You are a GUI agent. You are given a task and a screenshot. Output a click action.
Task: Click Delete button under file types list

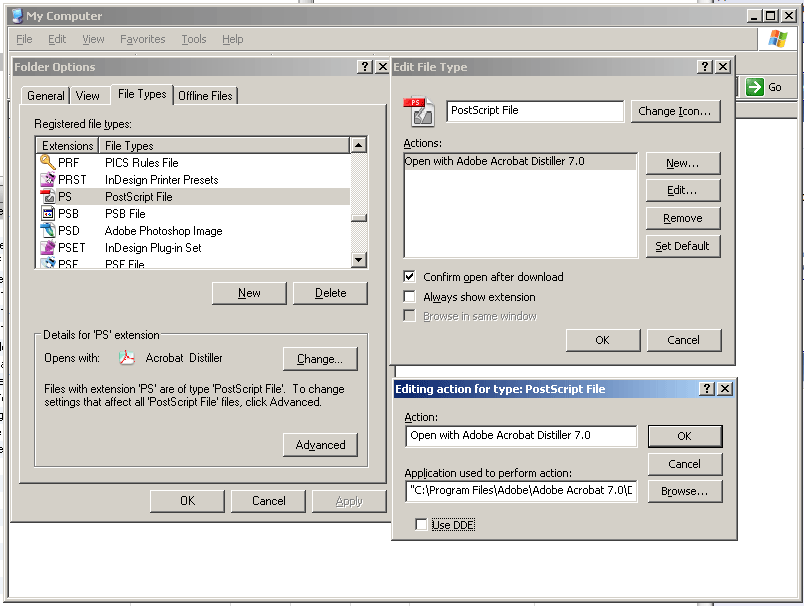tap(330, 293)
